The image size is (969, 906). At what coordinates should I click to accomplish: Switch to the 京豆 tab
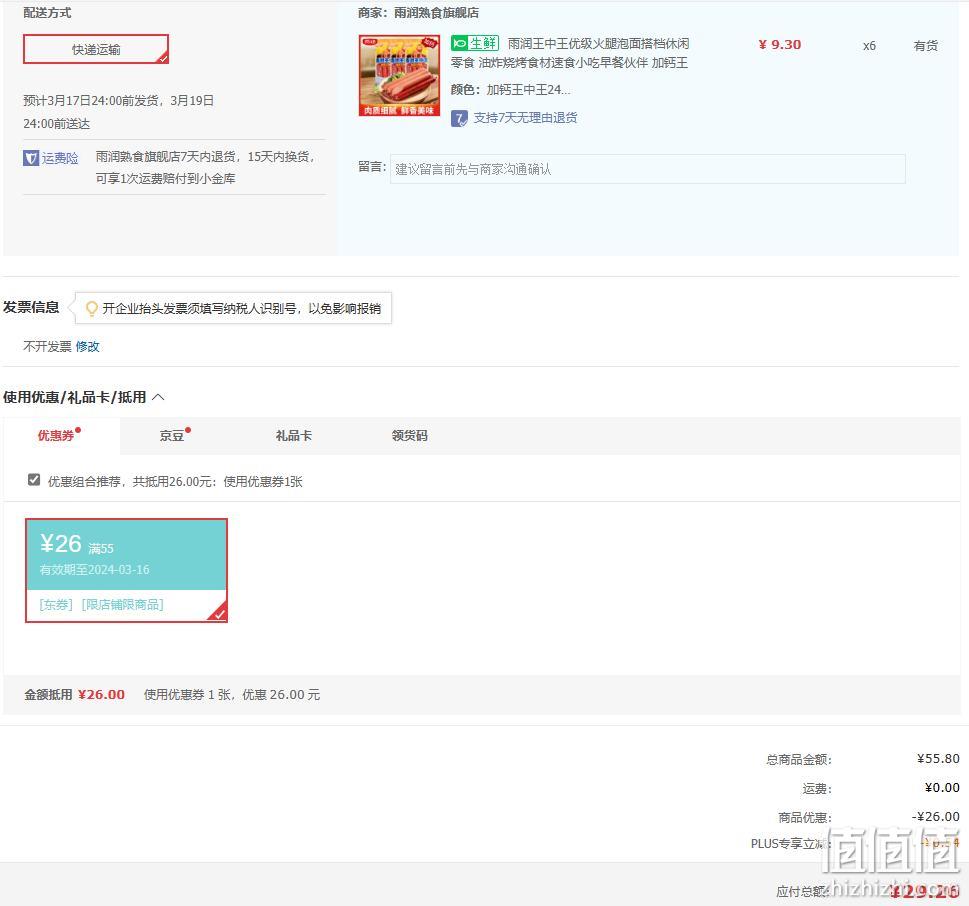[172, 436]
